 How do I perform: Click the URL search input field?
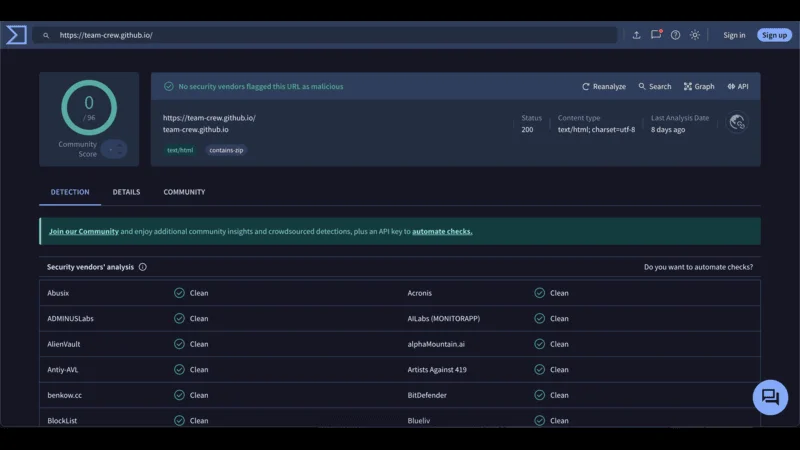click(330, 35)
